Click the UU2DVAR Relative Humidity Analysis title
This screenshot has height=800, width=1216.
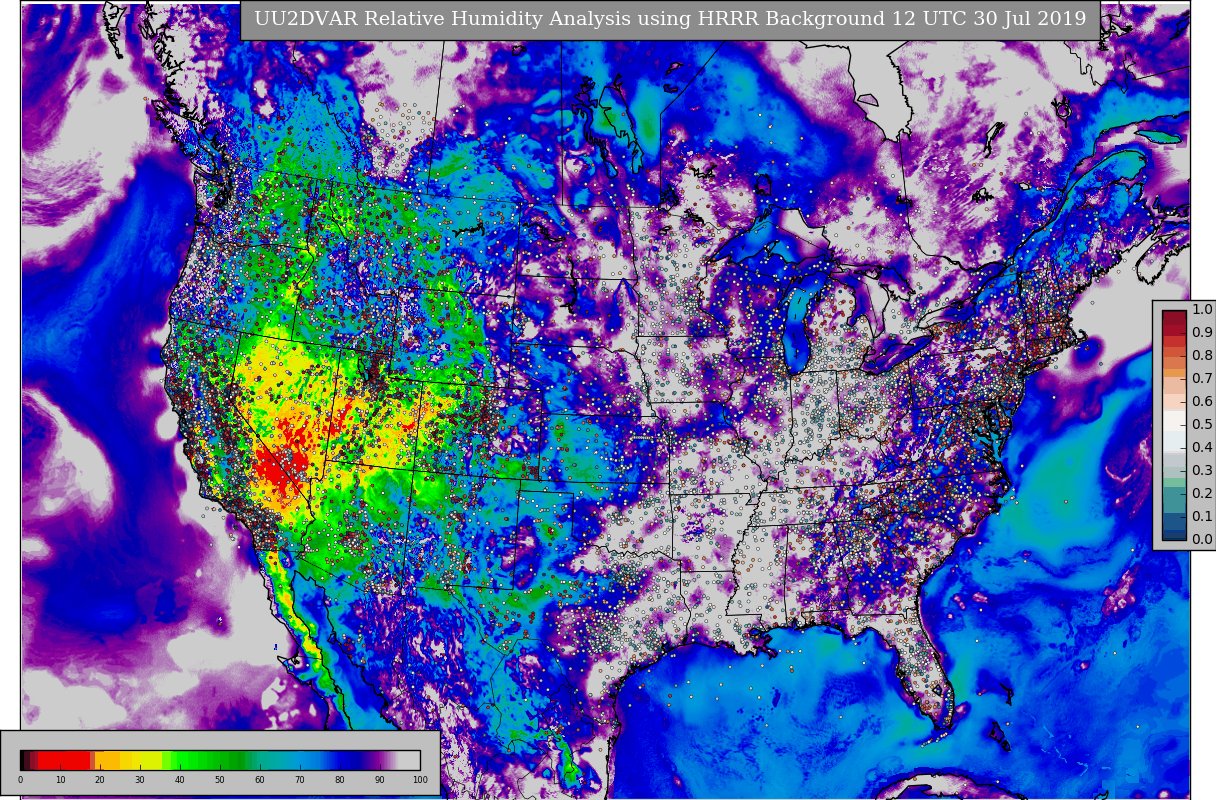point(670,19)
